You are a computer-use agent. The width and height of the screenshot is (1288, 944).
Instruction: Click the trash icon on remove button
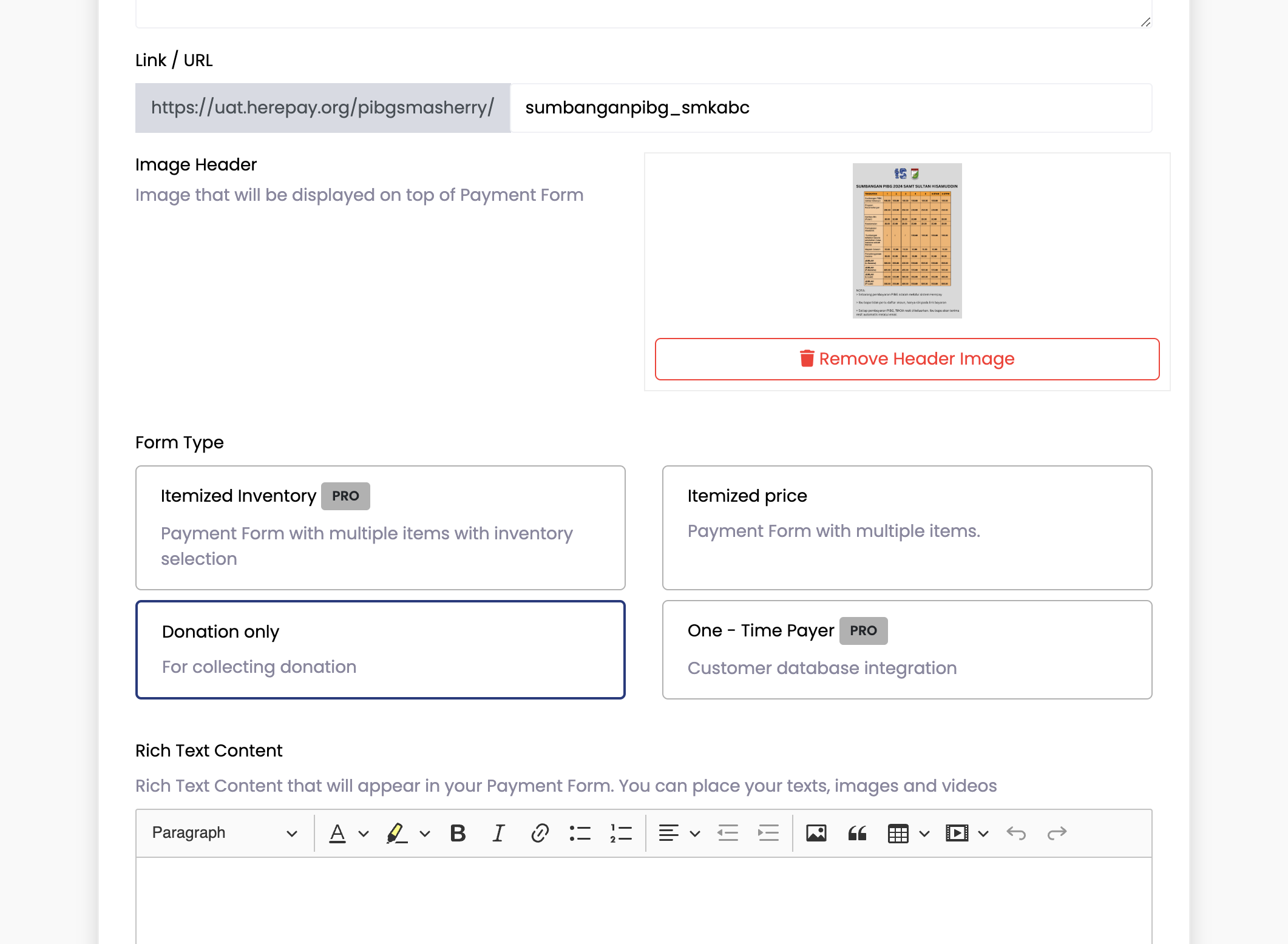[x=807, y=359]
